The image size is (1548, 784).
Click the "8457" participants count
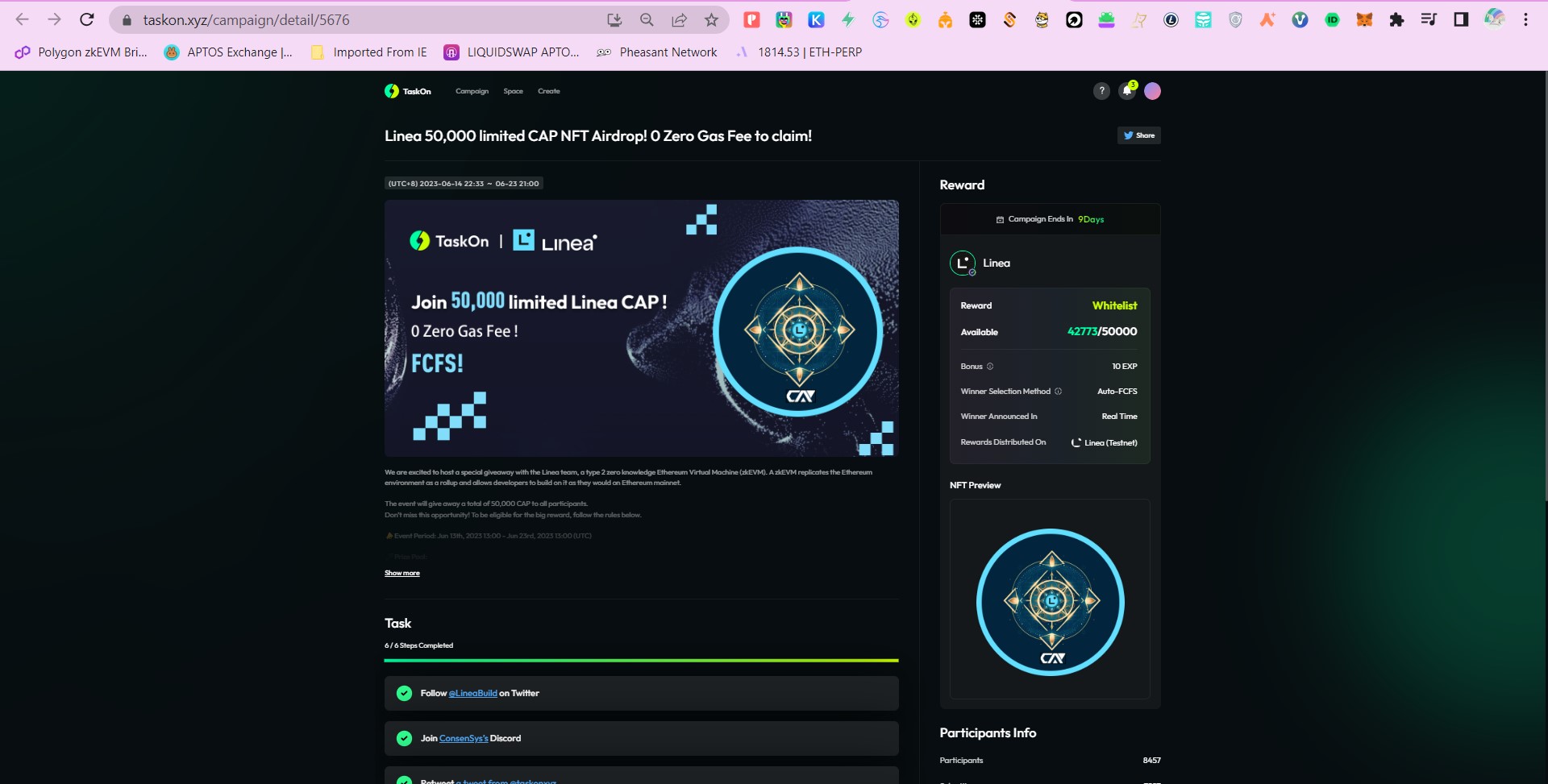pos(1152,761)
